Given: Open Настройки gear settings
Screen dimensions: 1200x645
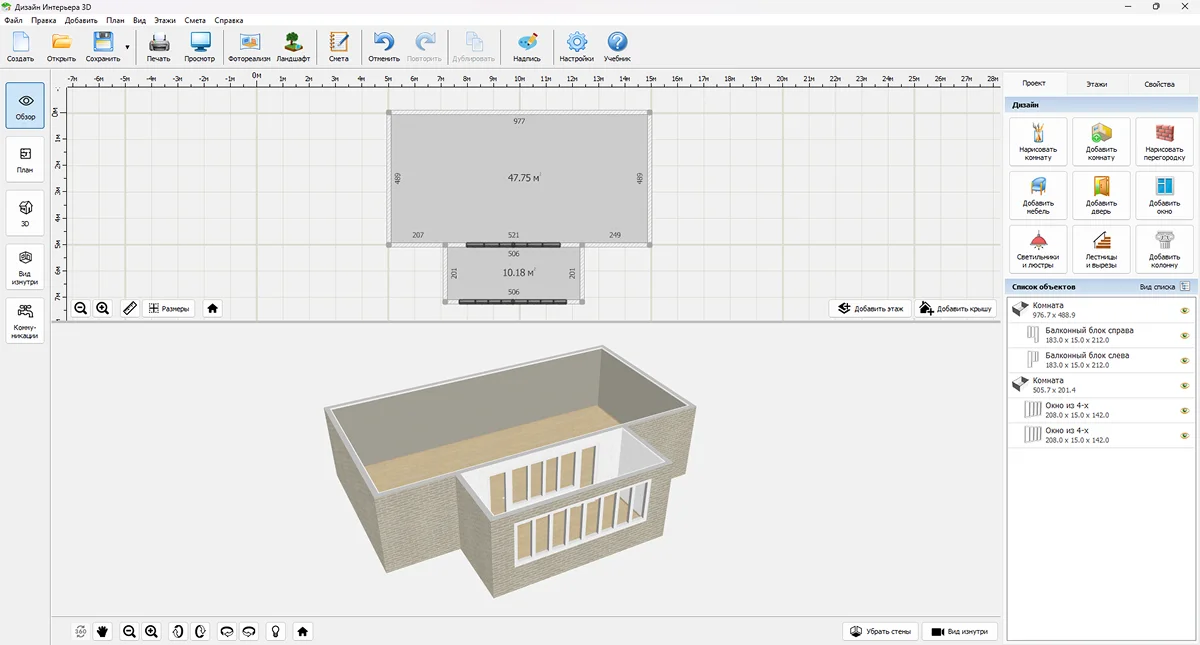Looking at the screenshot, I should 577,46.
